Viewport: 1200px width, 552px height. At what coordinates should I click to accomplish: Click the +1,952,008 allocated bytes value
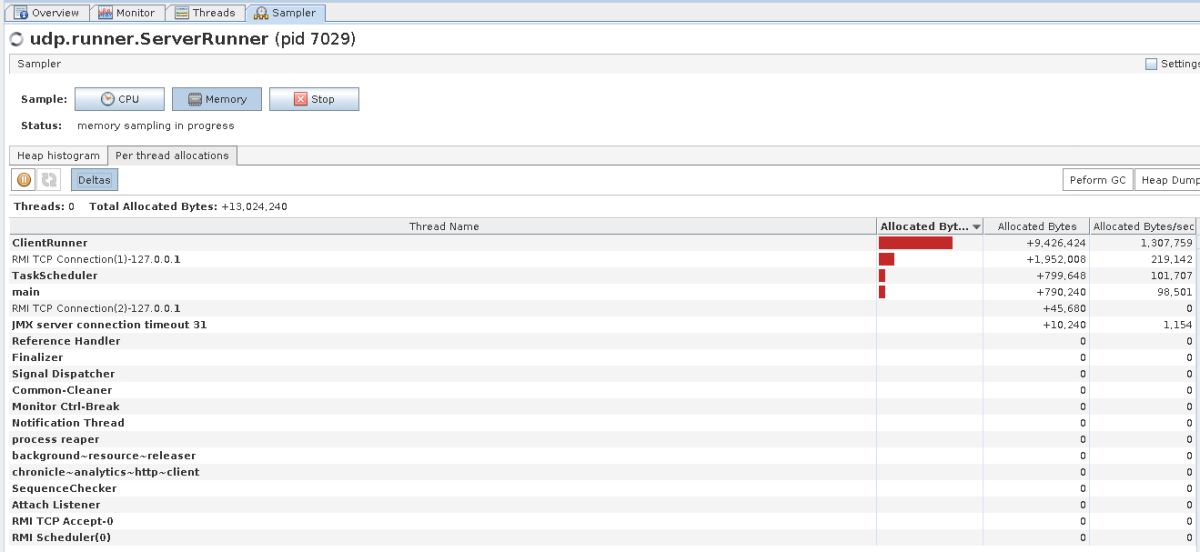[1056, 259]
